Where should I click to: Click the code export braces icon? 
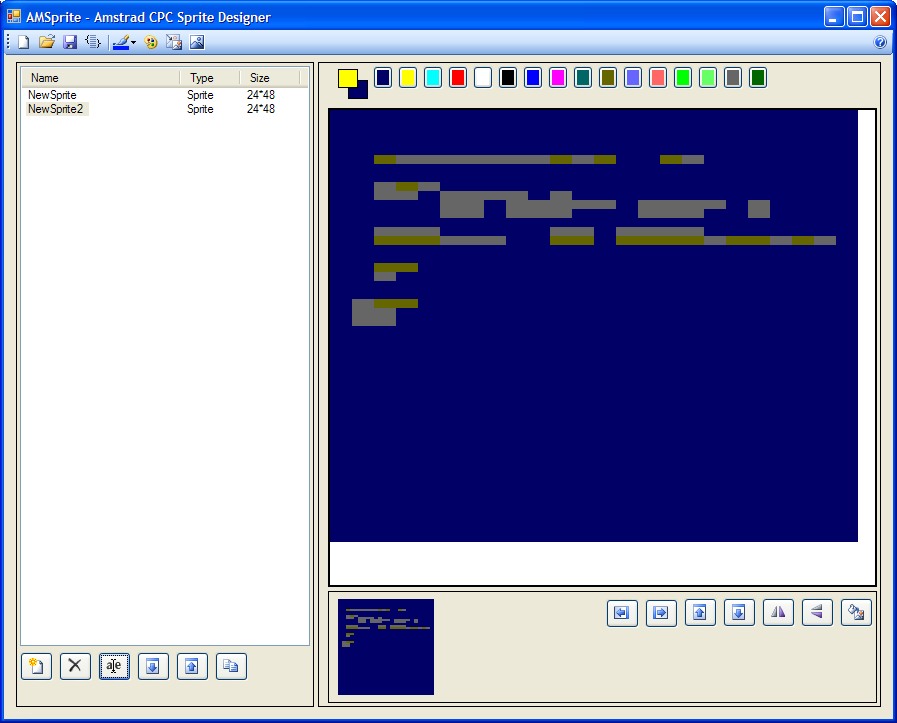point(93,42)
